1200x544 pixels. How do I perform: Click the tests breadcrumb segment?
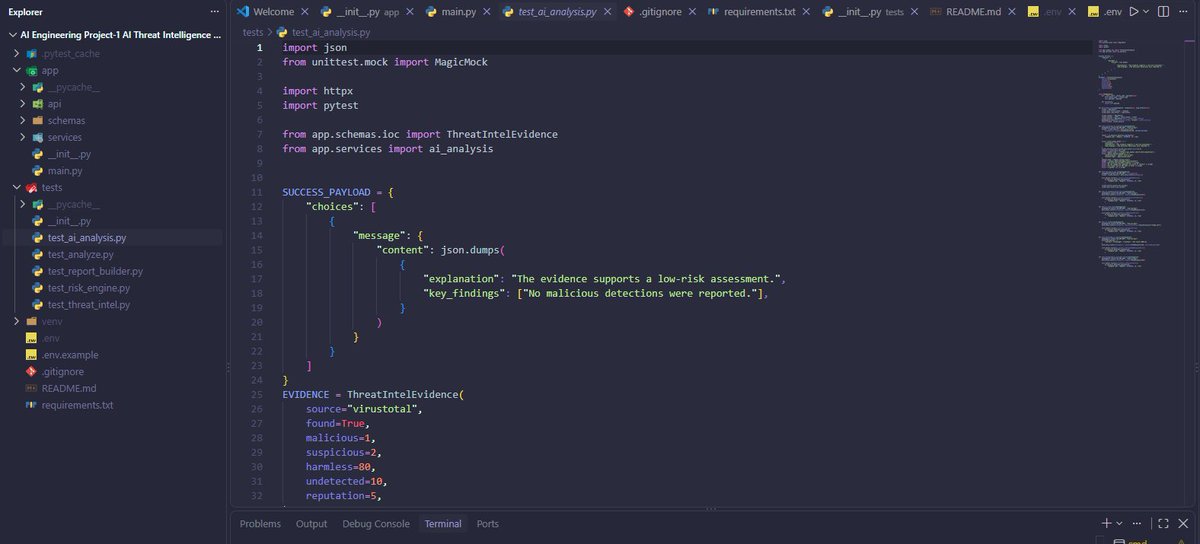[253, 32]
